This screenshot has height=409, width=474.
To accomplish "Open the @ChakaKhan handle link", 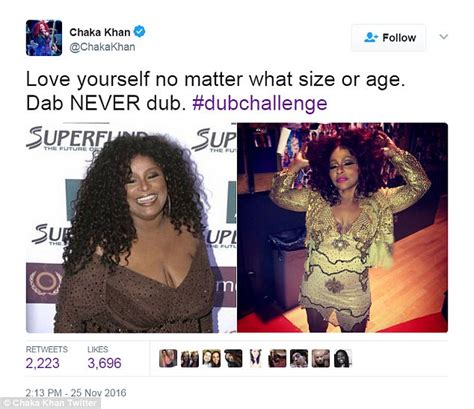I will (102, 47).
